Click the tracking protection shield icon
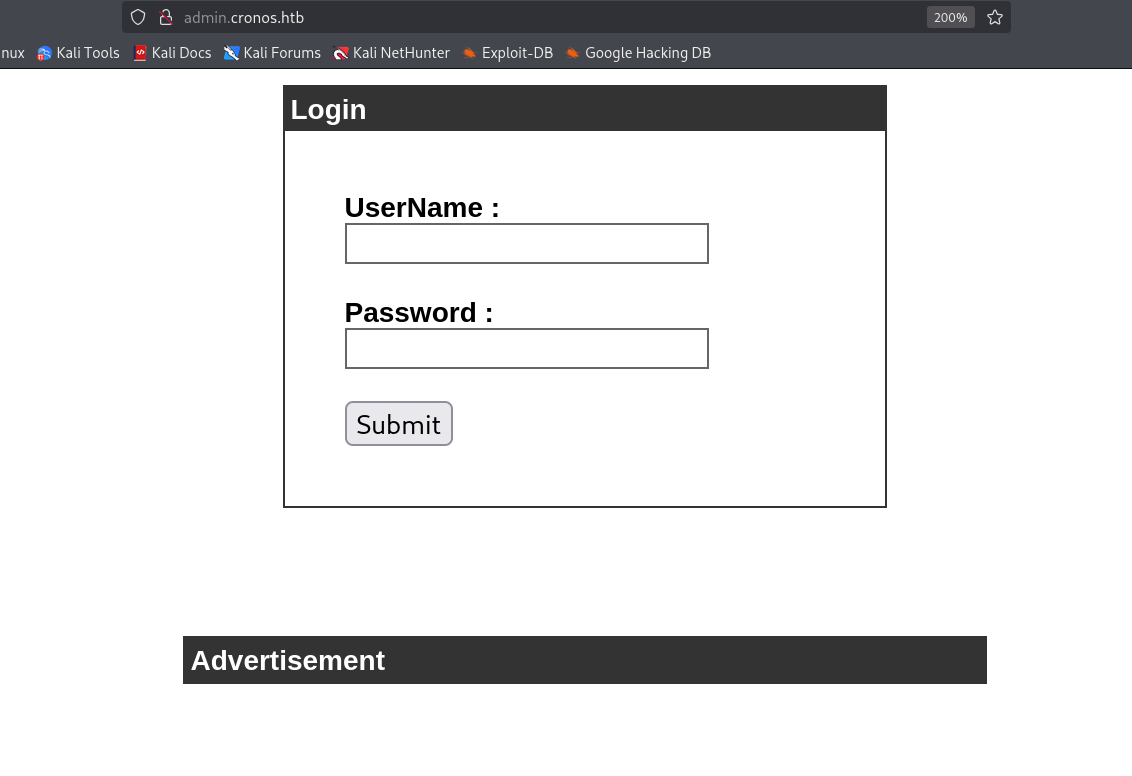1132x776 pixels. [x=138, y=17]
